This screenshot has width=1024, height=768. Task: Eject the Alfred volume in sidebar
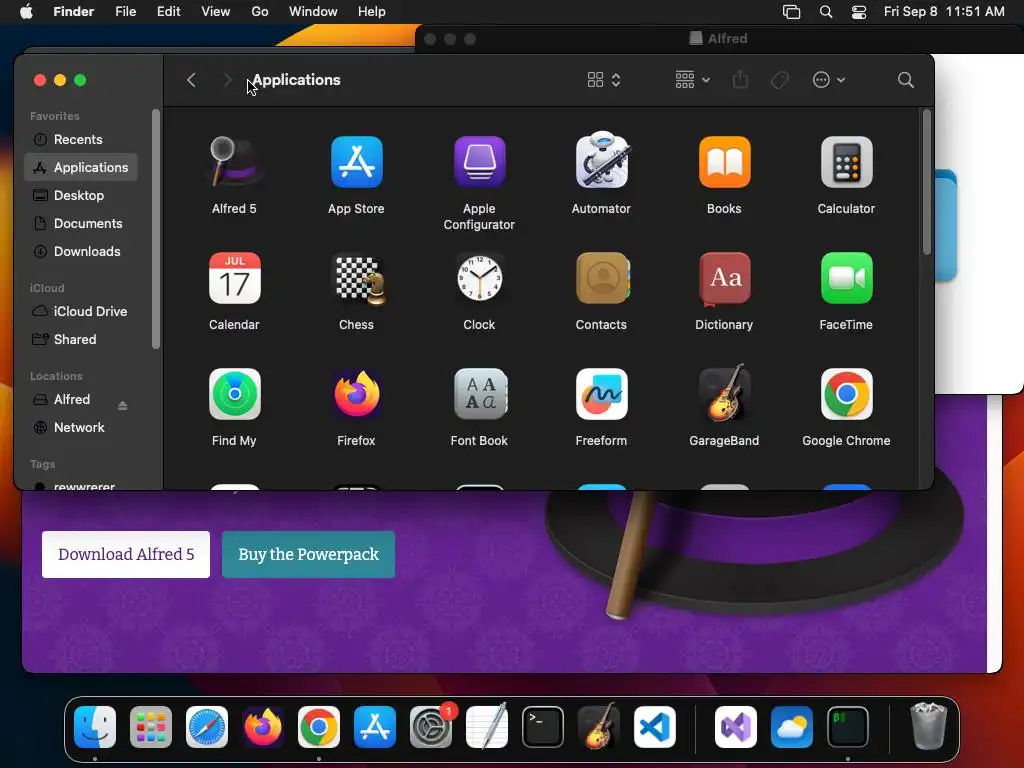[122, 406]
